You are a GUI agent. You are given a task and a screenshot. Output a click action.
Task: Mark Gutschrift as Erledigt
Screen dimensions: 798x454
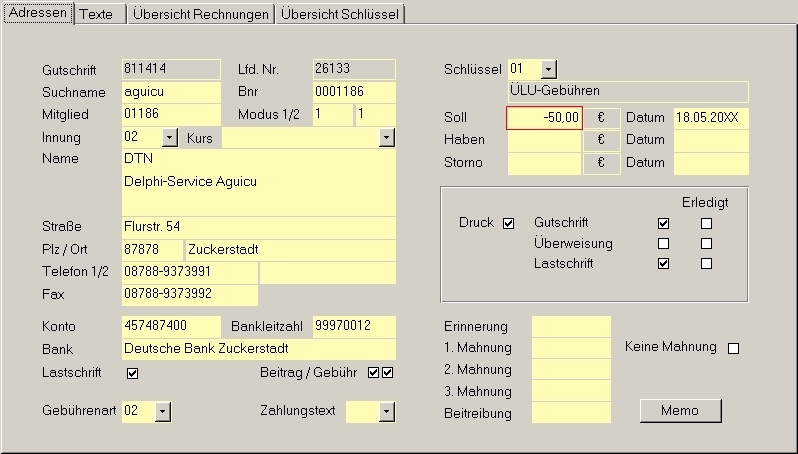pyautogui.click(x=706, y=222)
